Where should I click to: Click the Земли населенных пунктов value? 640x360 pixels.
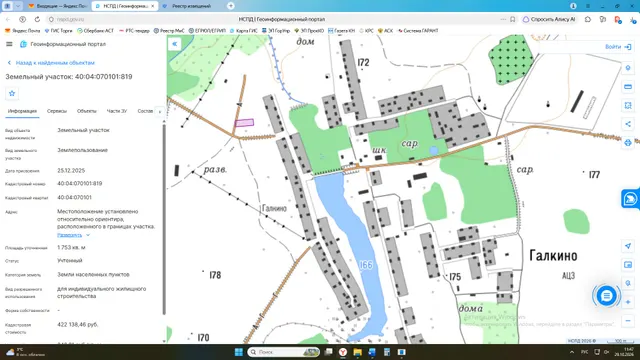pos(93,275)
